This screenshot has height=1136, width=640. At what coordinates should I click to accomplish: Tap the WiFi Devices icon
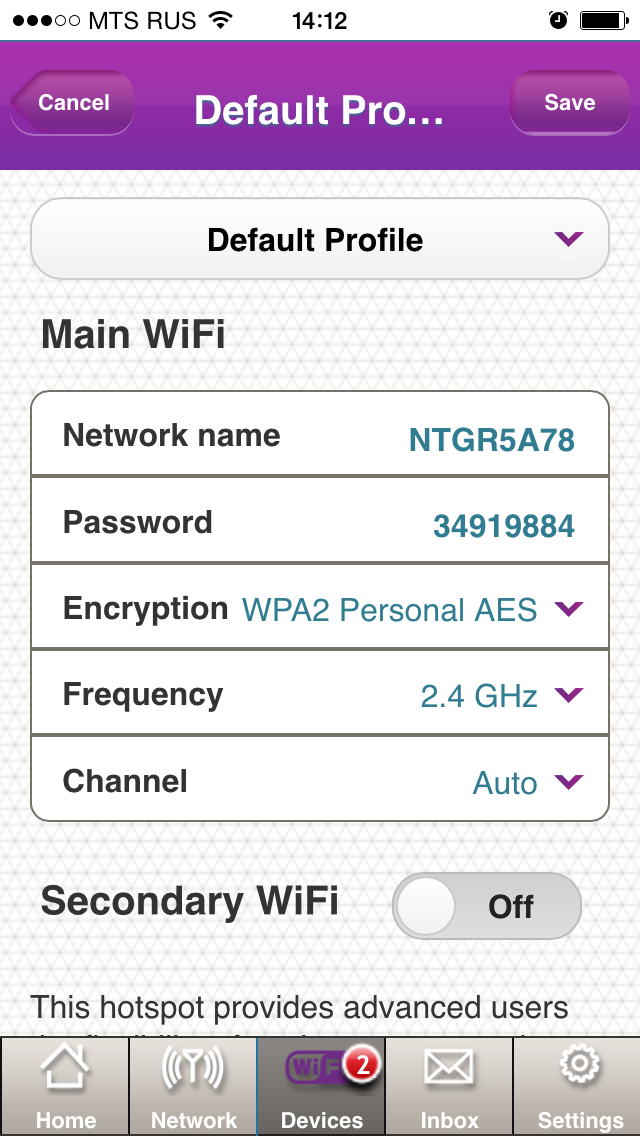tap(312, 1070)
